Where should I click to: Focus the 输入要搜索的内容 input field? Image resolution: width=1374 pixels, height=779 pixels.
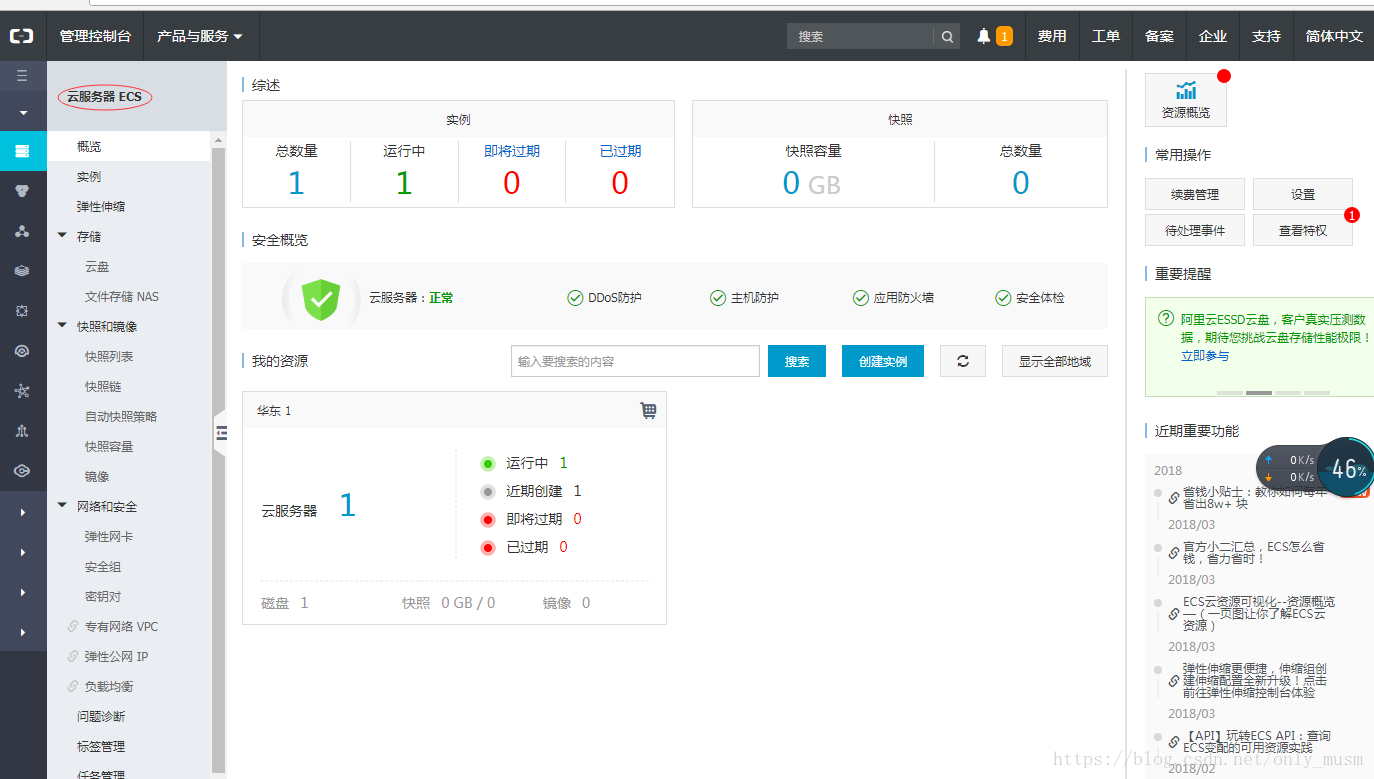coord(635,361)
